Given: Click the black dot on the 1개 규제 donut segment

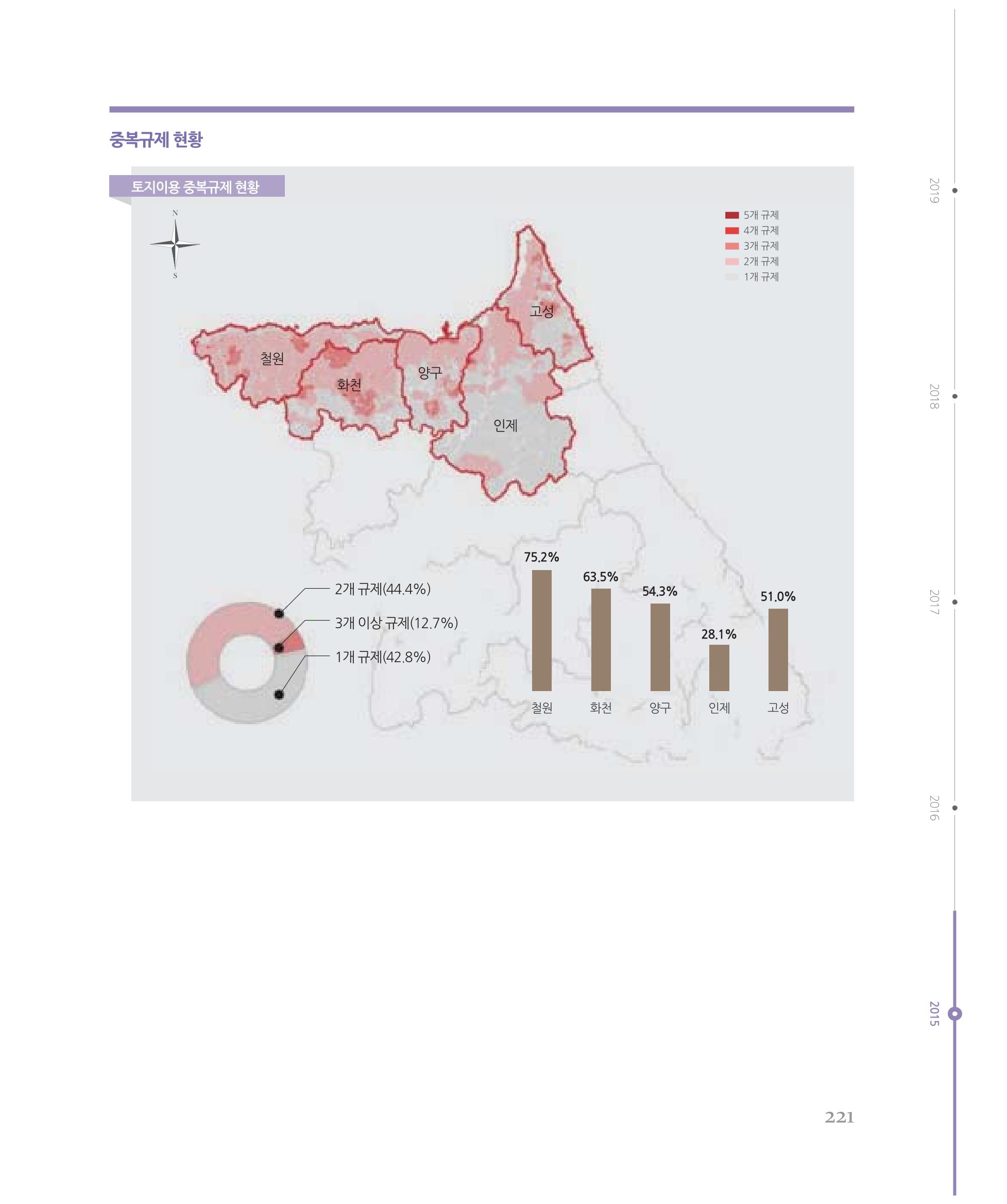Looking at the screenshot, I should coord(279,695).
